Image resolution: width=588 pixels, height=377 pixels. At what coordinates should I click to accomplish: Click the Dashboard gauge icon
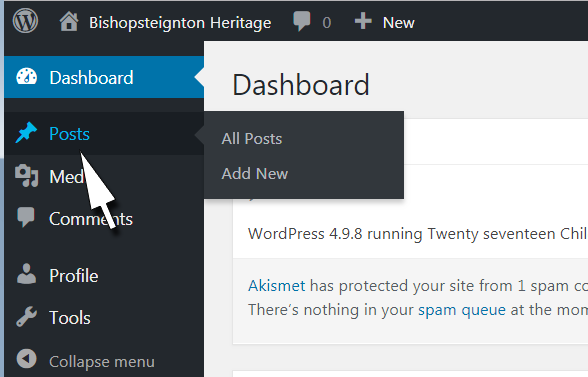[x=27, y=77]
